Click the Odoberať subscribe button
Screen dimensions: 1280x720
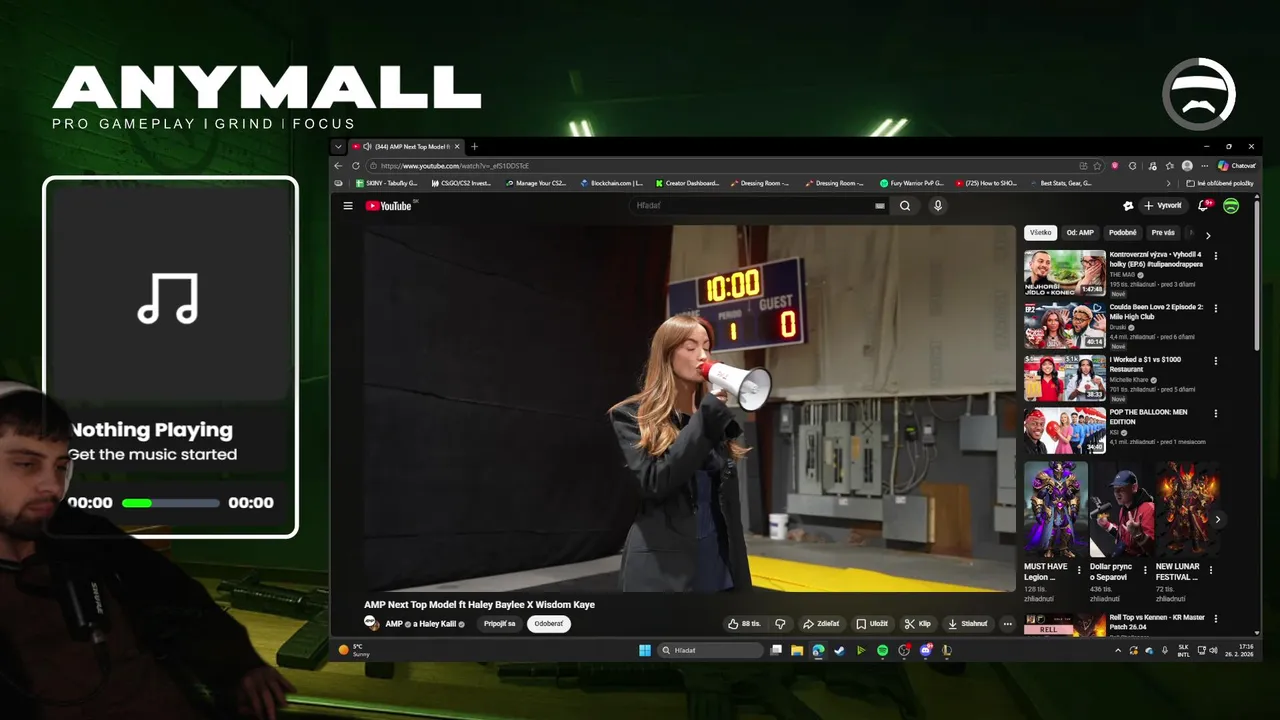click(x=549, y=624)
